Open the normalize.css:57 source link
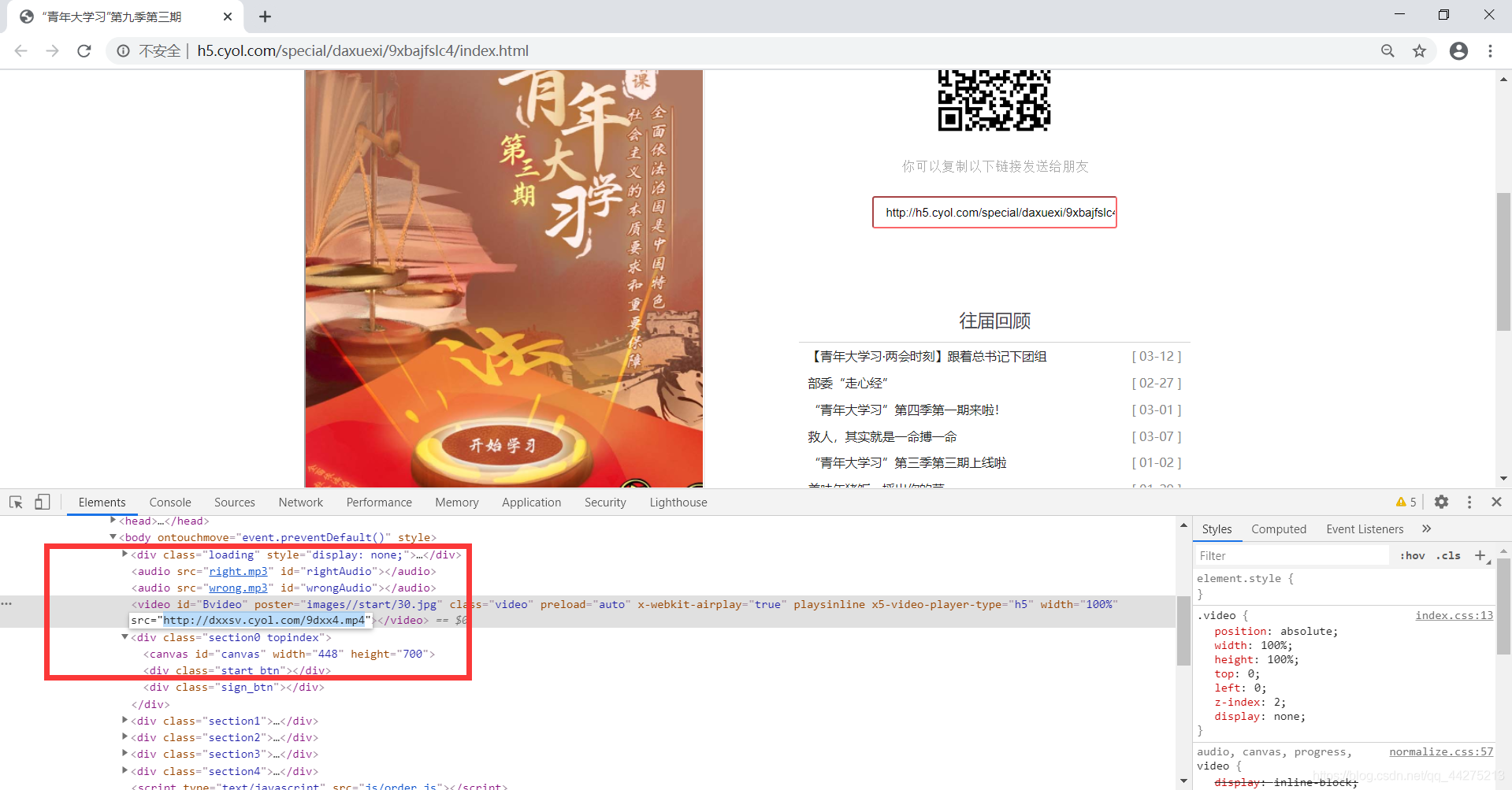Image resolution: width=1512 pixels, height=790 pixels. click(1441, 751)
